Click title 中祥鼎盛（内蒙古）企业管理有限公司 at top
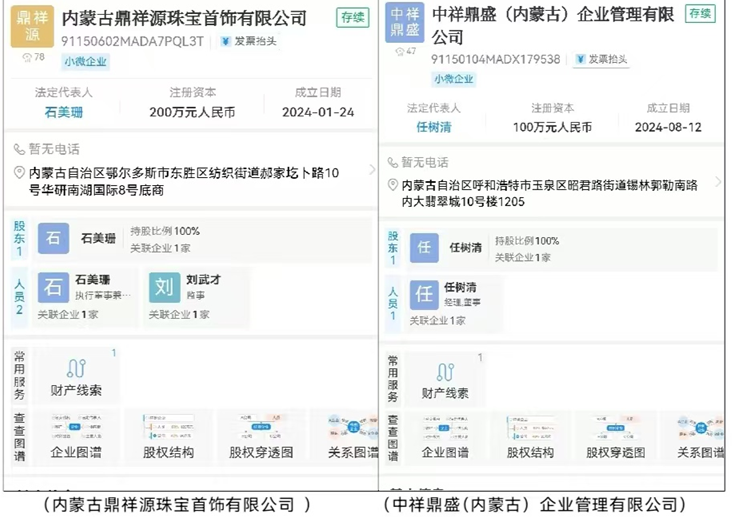The image size is (732, 517). coord(553,26)
